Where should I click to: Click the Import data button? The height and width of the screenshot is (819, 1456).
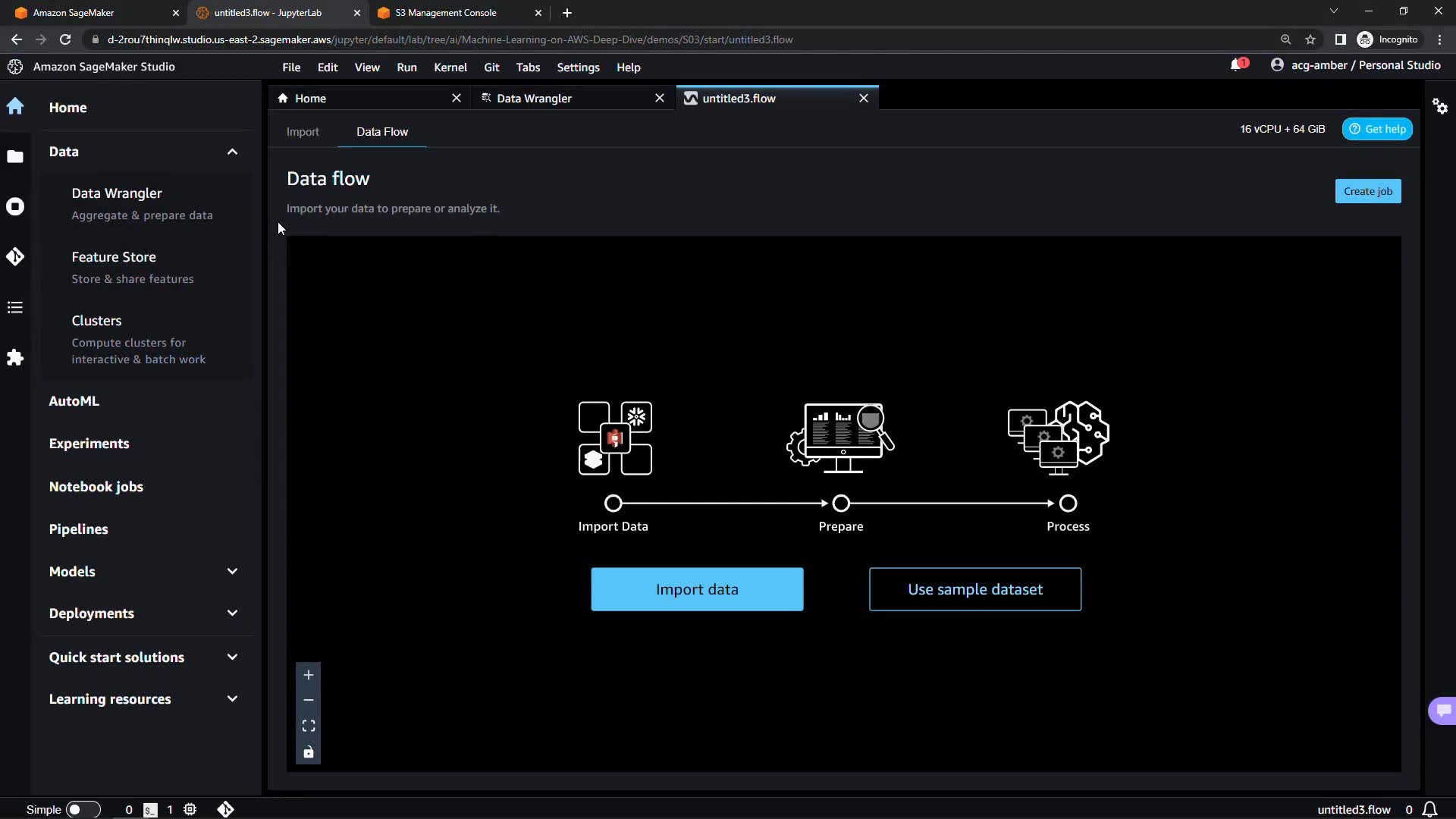coord(697,589)
